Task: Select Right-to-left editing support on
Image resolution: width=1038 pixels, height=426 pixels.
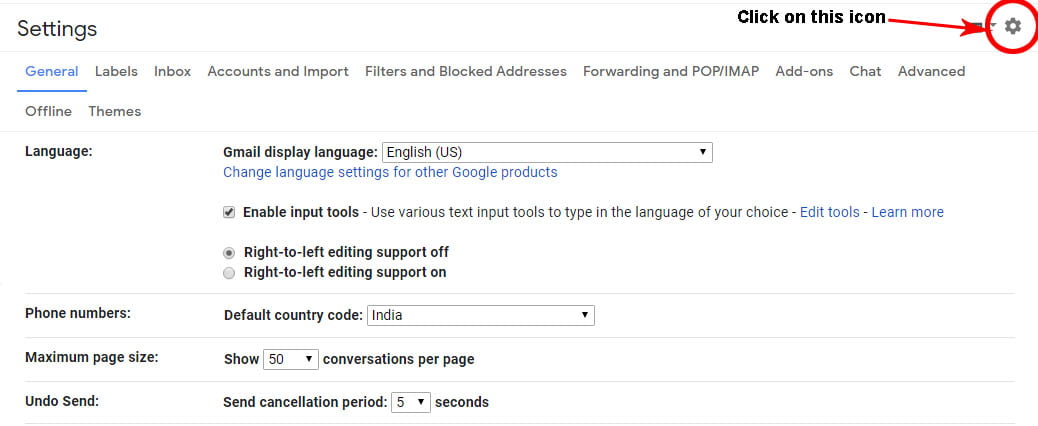Action: pos(229,273)
